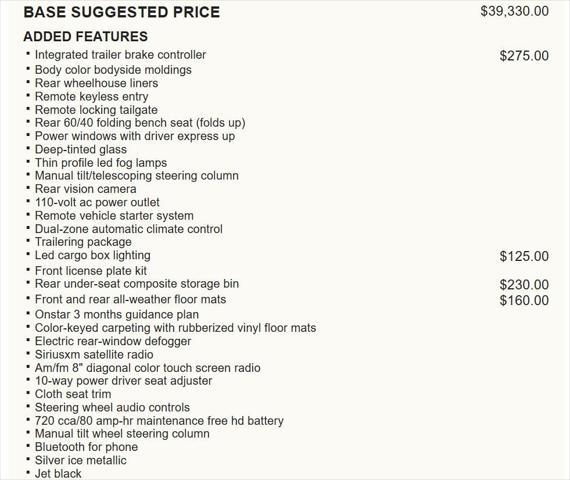Viewport: 570px width, 480px height.
Task: Click the $125.00 cargo lighting price
Action: (x=524, y=256)
